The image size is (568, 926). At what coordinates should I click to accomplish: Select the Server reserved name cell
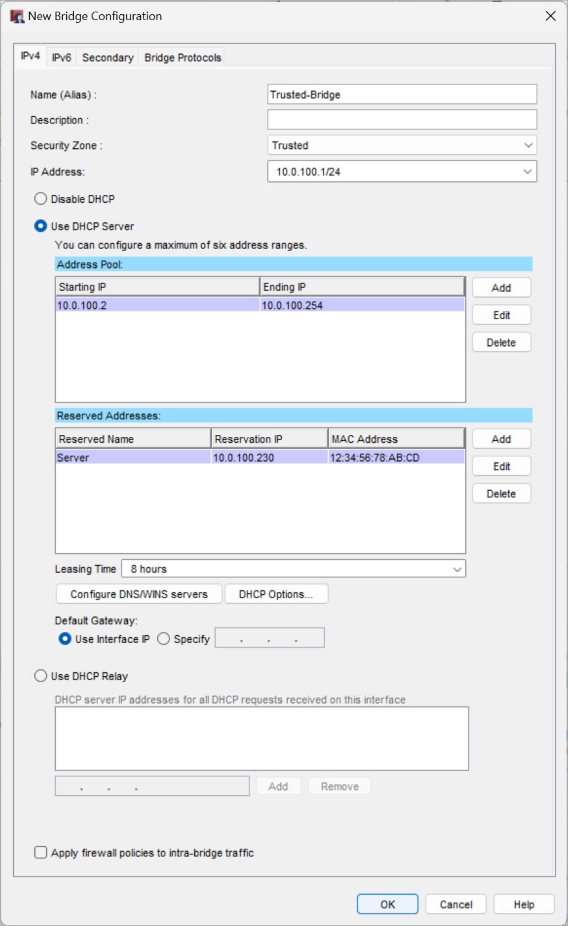[x=133, y=457]
